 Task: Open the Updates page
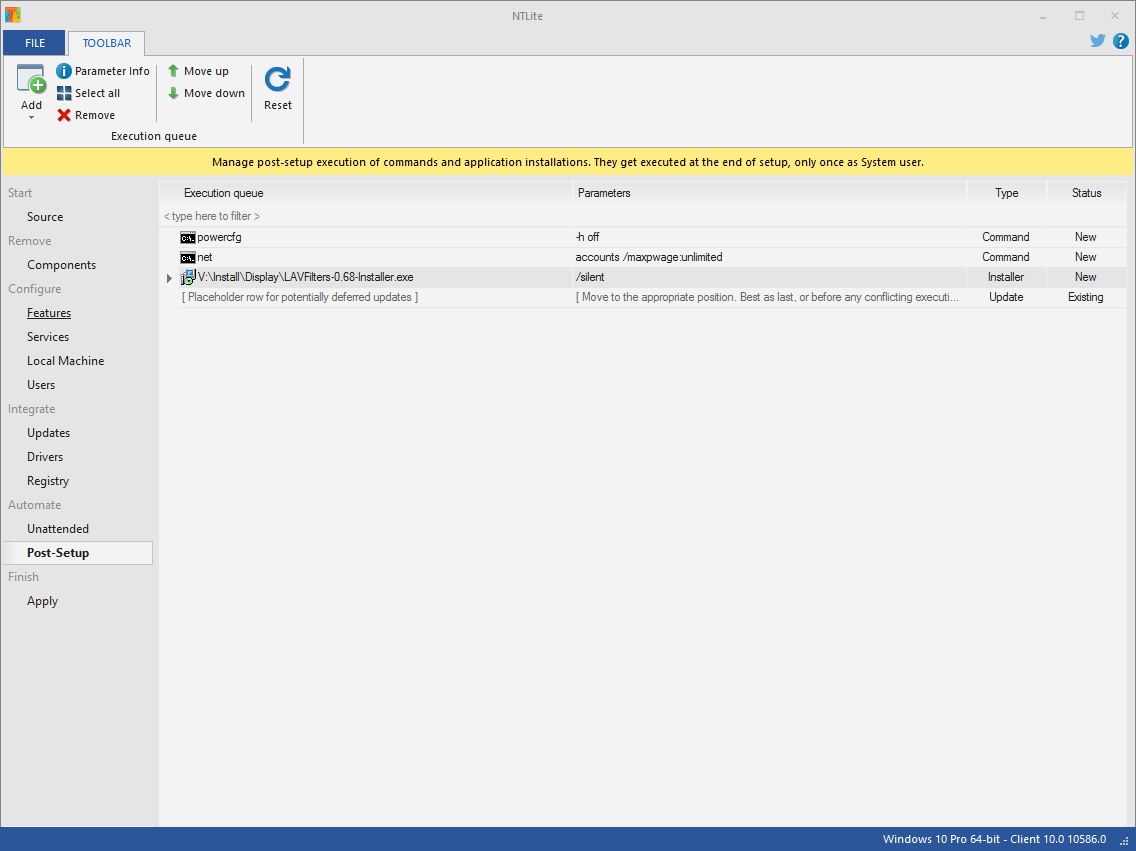[49, 432]
